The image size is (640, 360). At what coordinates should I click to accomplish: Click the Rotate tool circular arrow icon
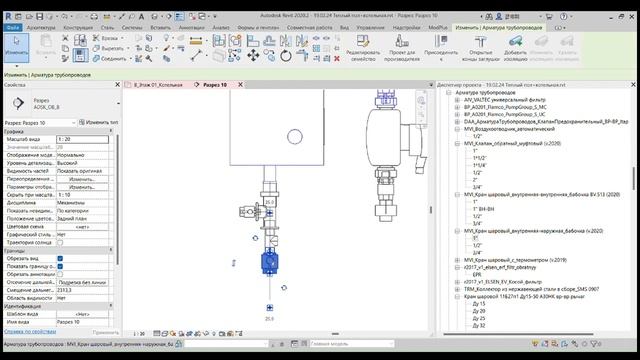tap(286, 55)
